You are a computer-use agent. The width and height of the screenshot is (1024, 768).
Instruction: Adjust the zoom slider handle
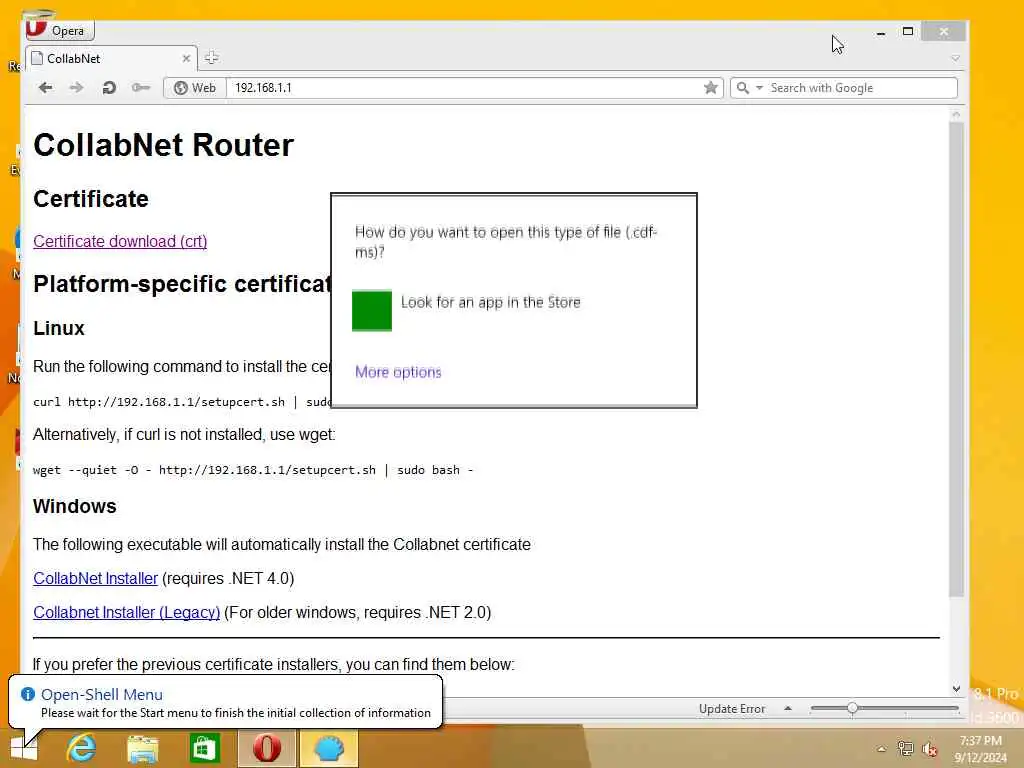[x=852, y=709]
